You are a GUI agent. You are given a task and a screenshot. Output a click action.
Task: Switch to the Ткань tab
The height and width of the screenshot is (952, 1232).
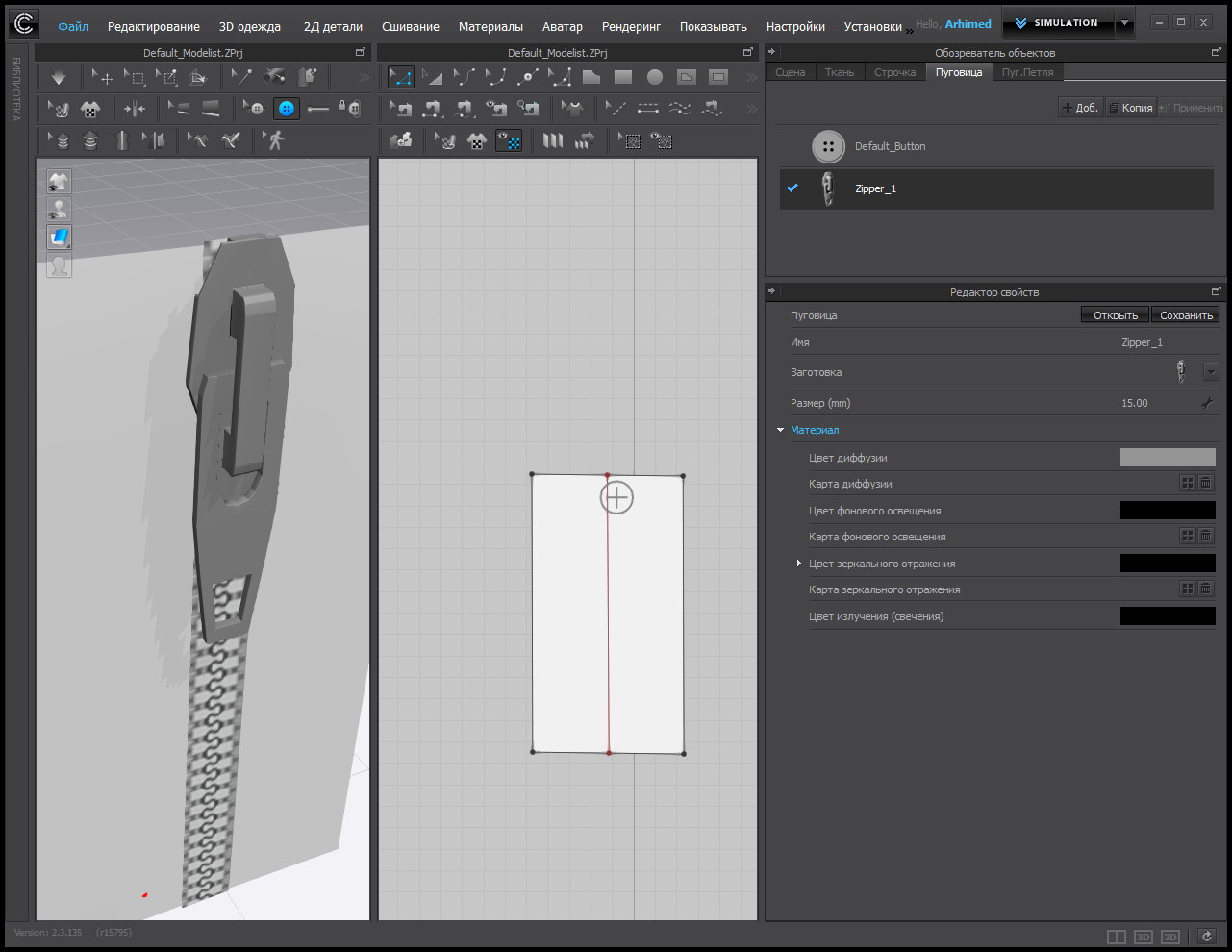point(839,72)
